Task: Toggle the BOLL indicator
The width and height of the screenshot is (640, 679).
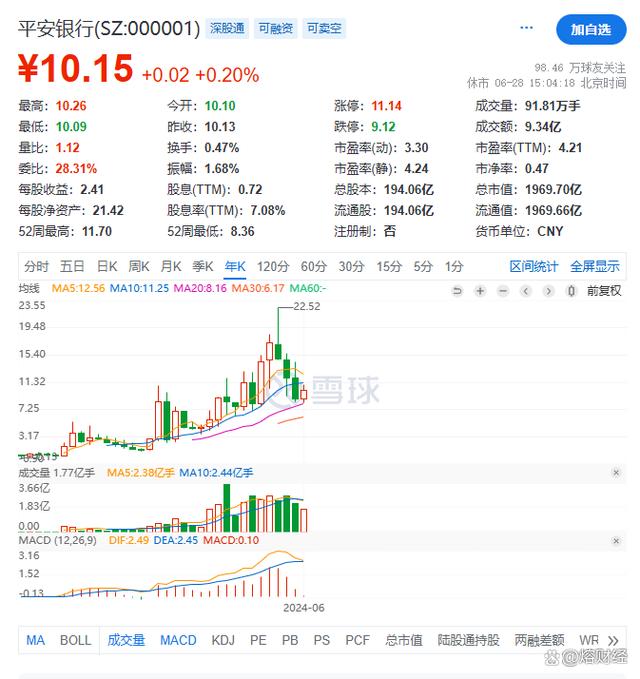Action: [x=76, y=640]
